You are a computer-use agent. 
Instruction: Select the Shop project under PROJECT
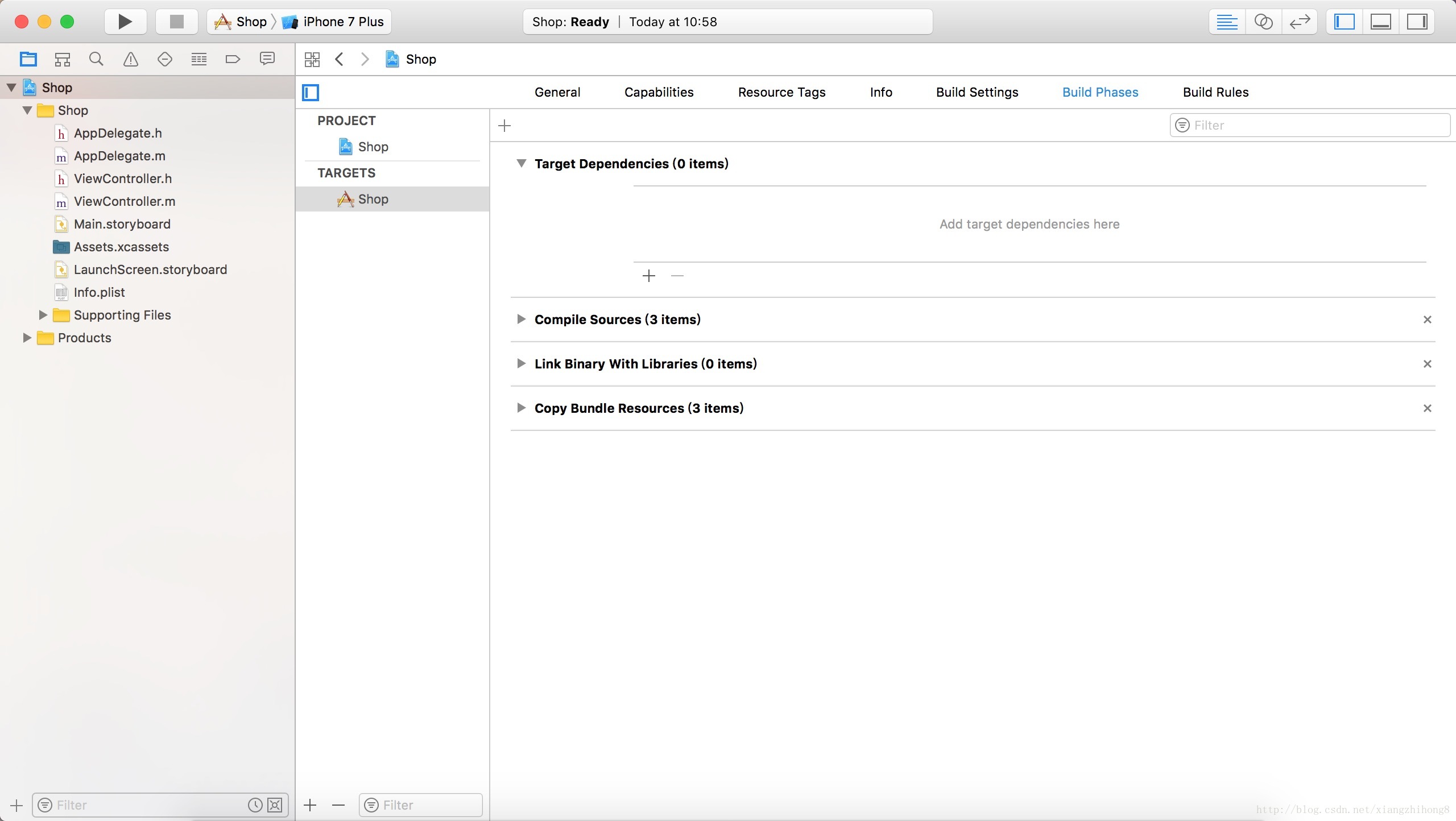[392, 147]
